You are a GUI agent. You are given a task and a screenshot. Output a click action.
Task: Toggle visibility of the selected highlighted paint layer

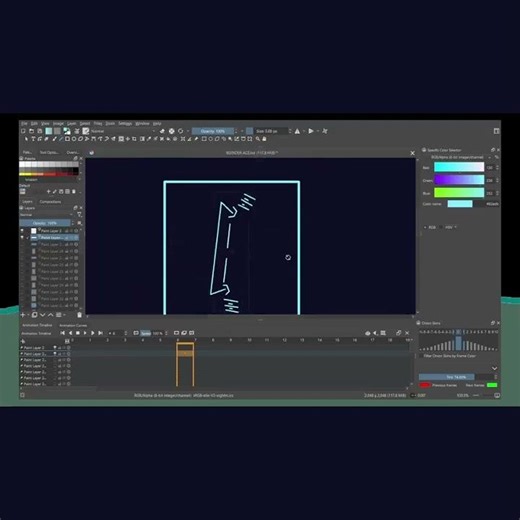22,237
